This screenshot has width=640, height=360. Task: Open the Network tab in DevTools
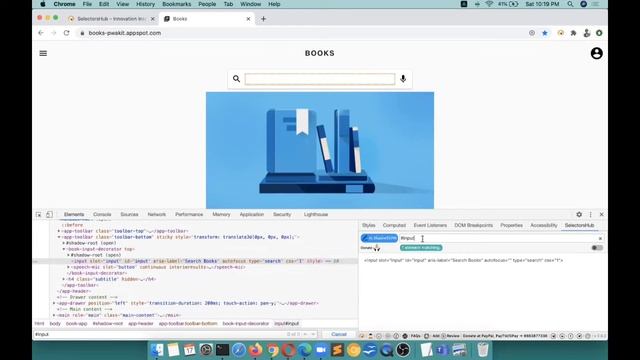(157, 214)
